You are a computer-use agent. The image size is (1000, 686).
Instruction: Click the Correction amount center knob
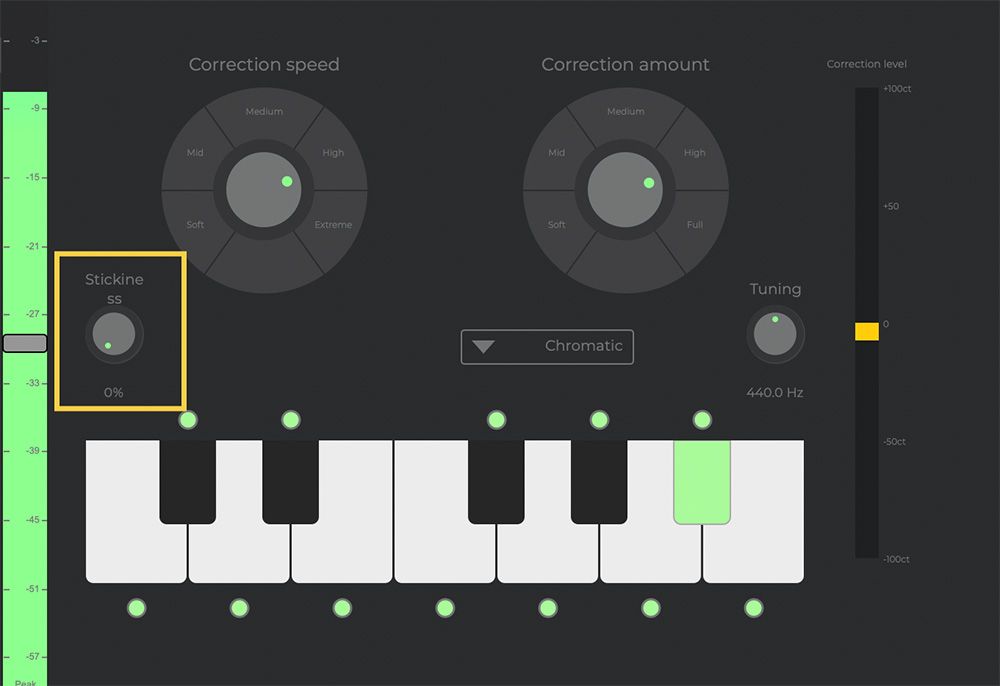625,189
